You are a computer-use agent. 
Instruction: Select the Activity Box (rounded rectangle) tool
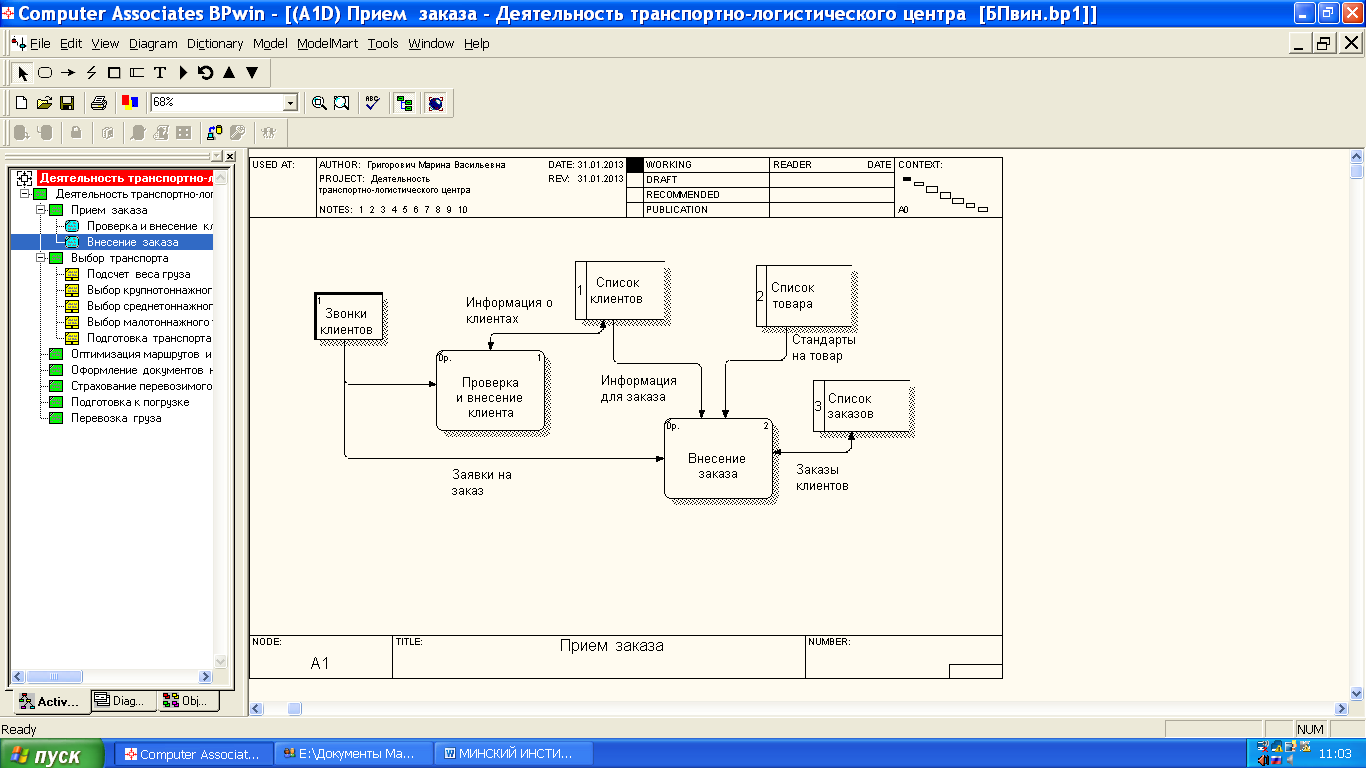45,73
